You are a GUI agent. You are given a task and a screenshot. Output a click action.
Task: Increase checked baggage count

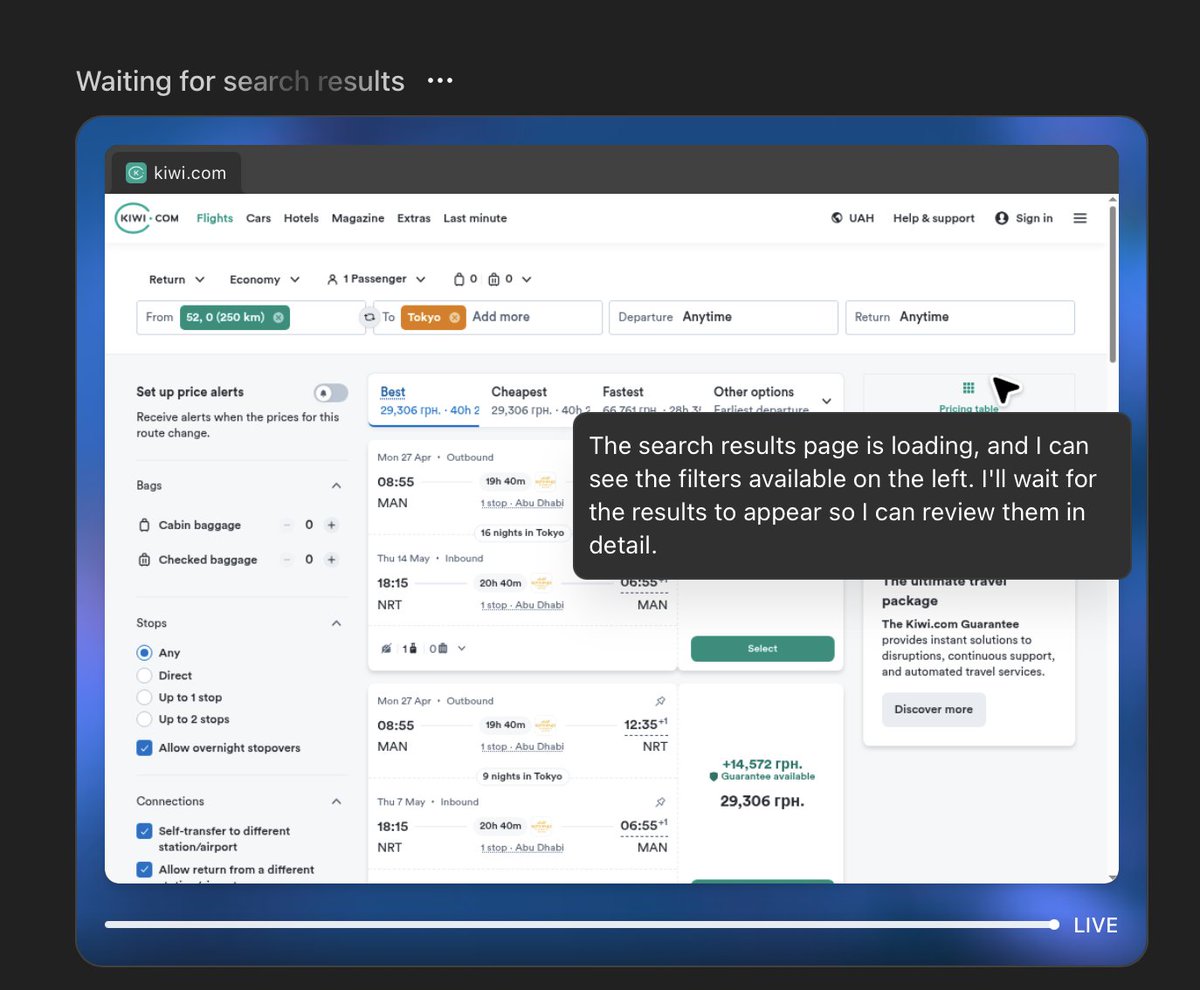tap(332, 560)
